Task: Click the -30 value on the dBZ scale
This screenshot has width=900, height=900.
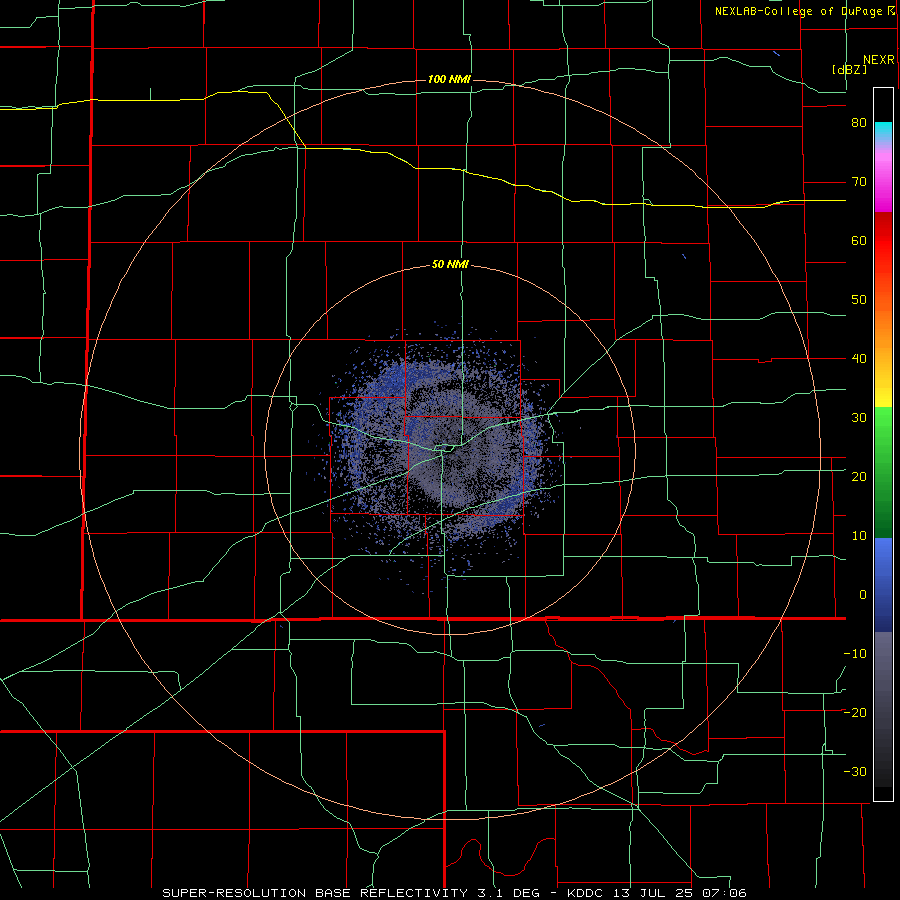Action: [855, 772]
